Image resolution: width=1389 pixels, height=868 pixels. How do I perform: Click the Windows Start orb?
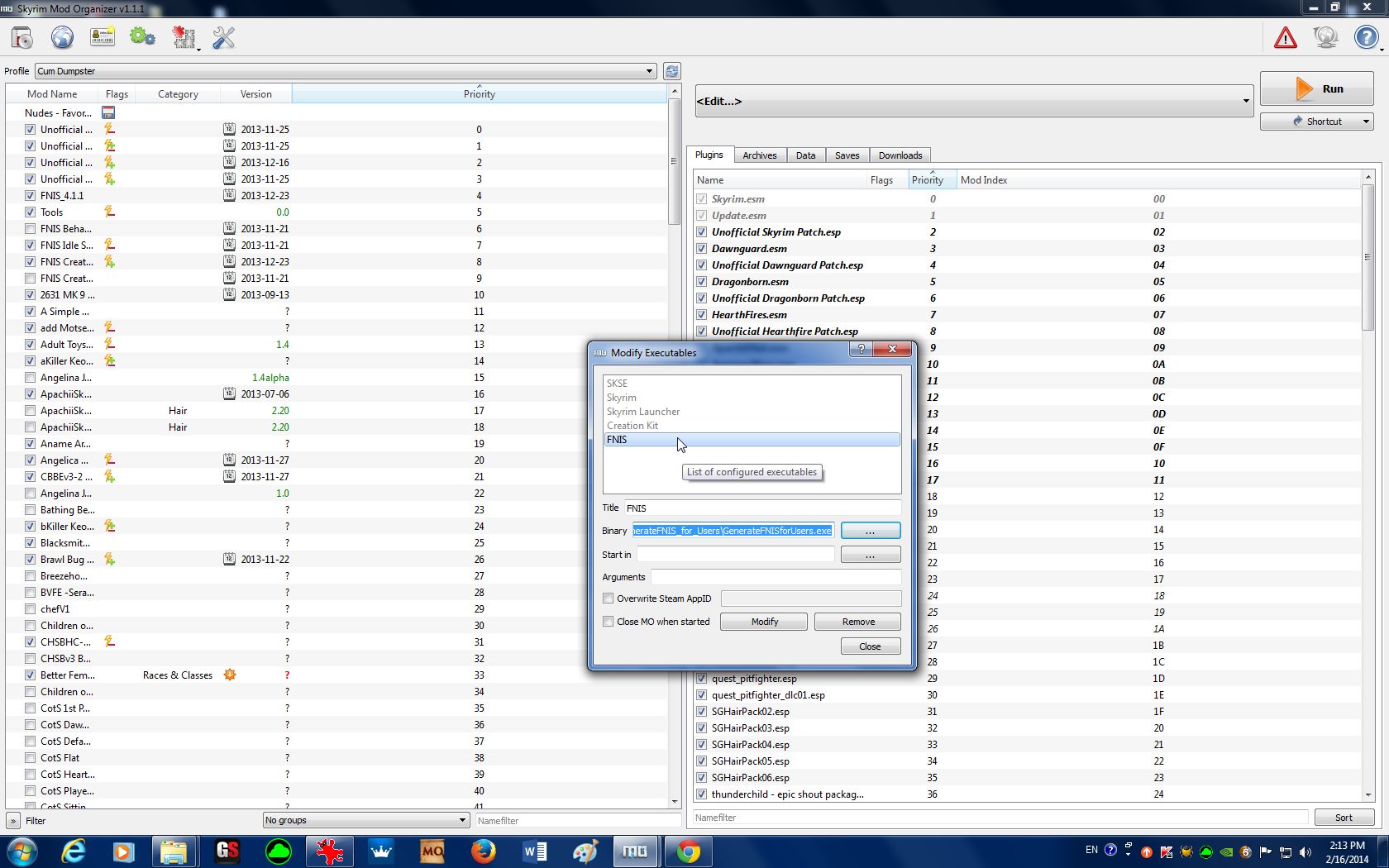[x=22, y=851]
